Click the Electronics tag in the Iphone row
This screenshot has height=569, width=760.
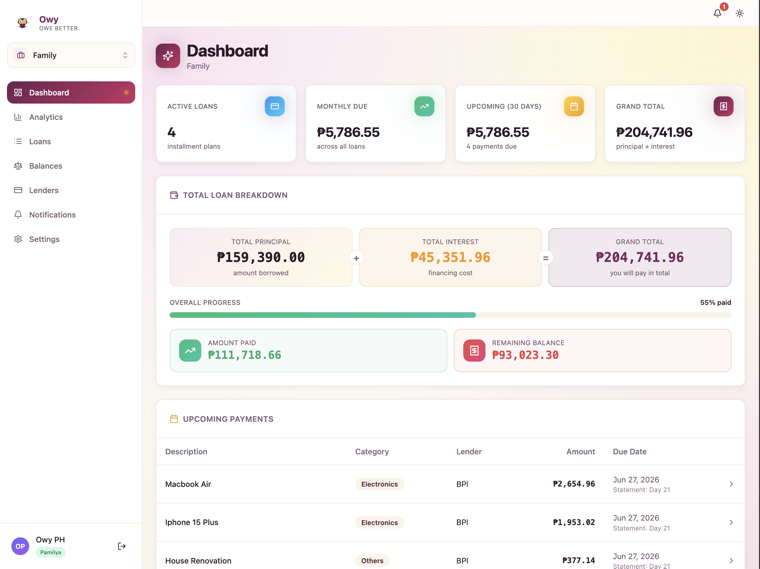380,522
